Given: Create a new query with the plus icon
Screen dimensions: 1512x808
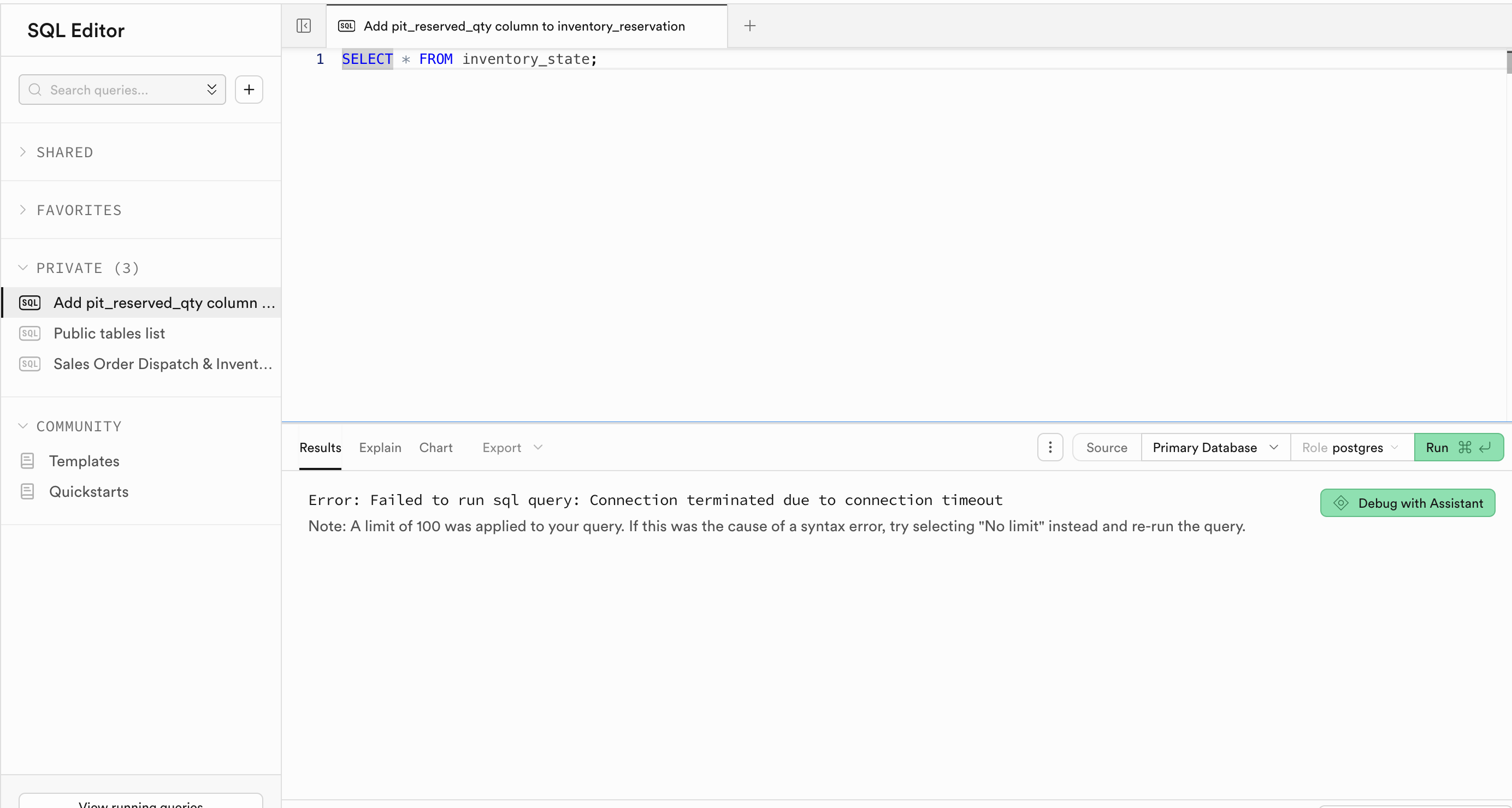Looking at the screenshot, I should click(249, 89).
